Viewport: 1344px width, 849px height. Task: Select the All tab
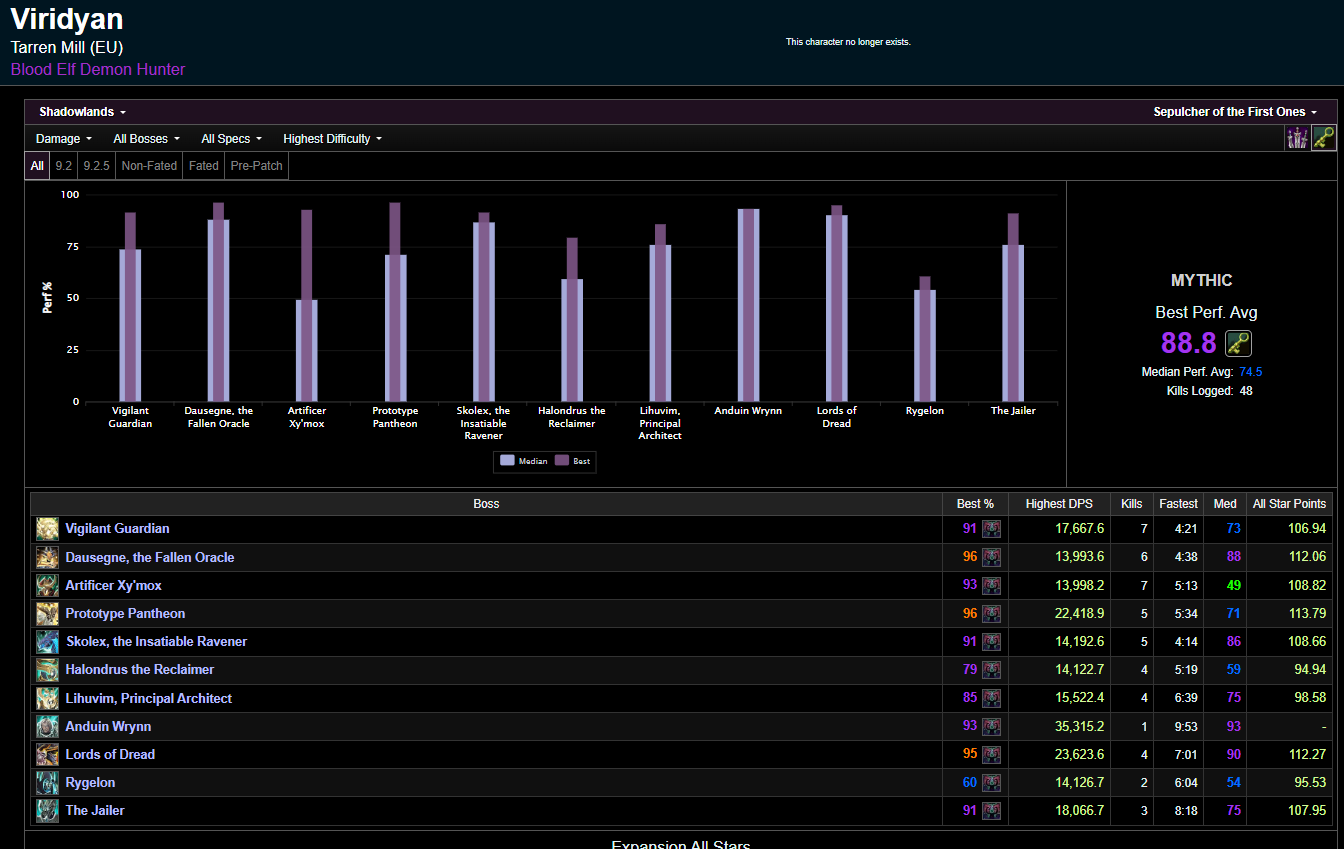(x=37, y=166)
